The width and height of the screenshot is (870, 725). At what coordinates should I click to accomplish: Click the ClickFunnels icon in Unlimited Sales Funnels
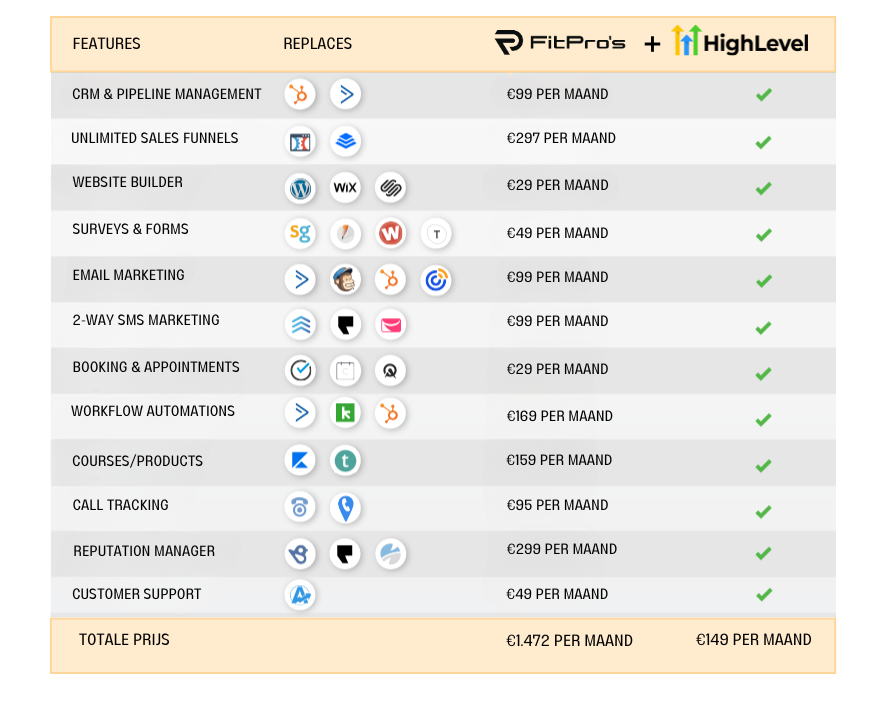click(x=300, y=141)
